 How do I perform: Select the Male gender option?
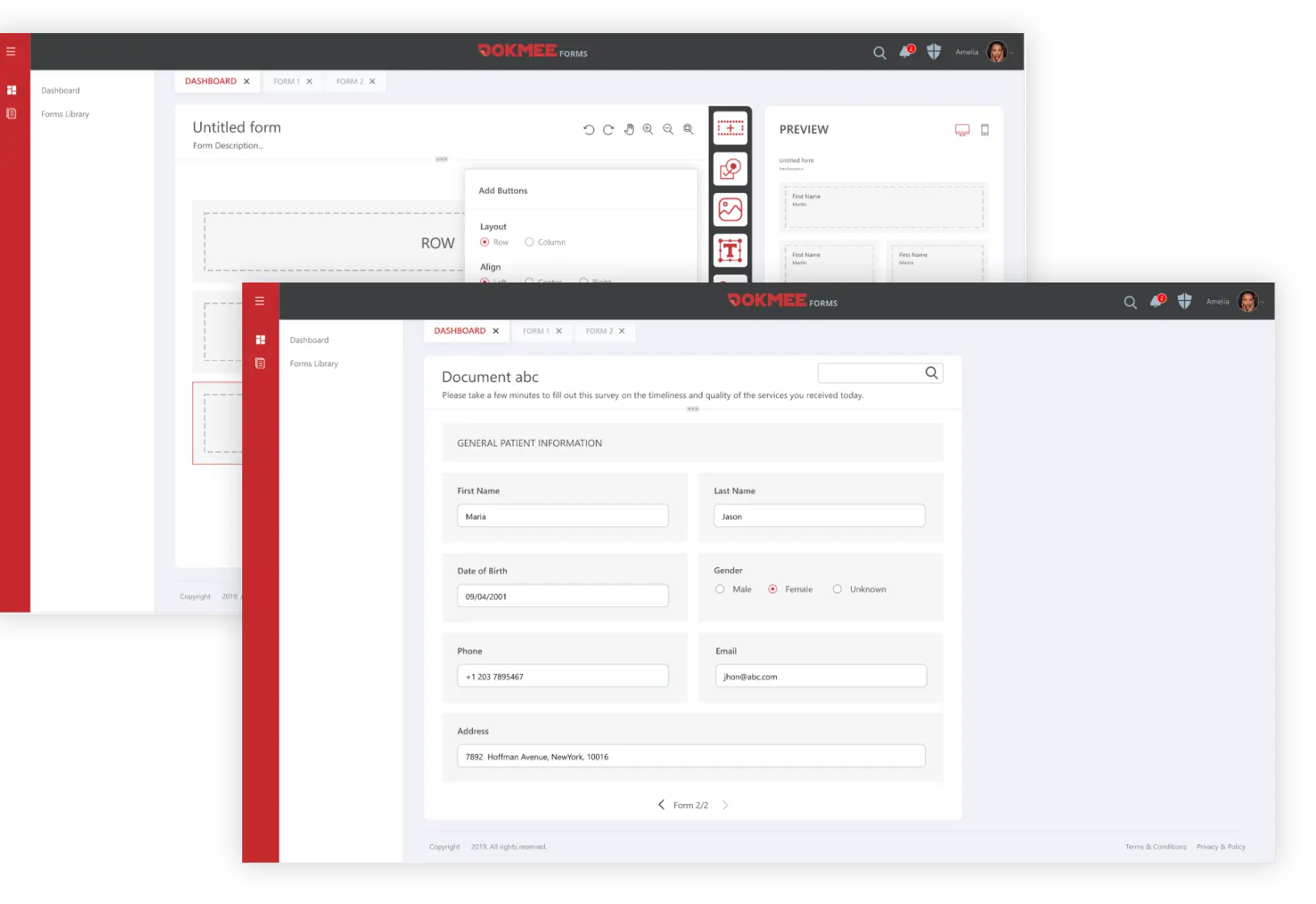click(x=719, y=589)
